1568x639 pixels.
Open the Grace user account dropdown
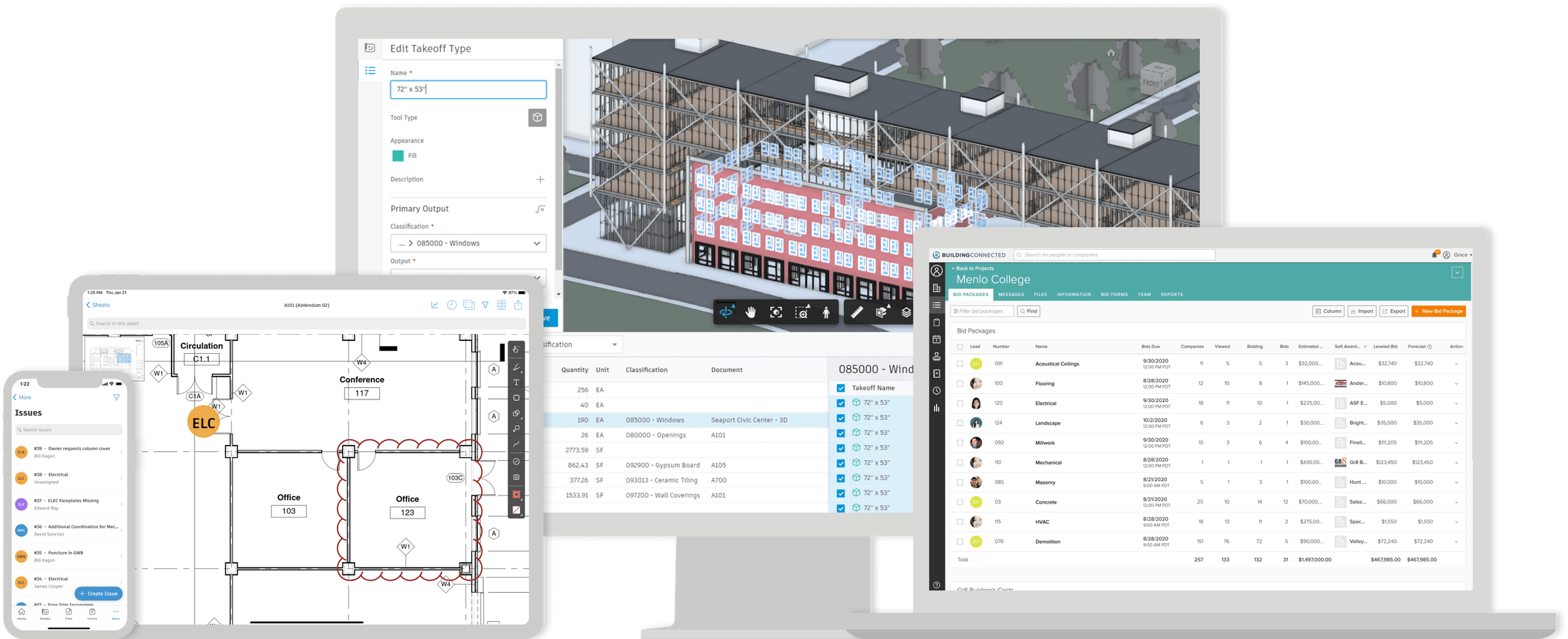pyautogui.click(x=1463, y=255)
